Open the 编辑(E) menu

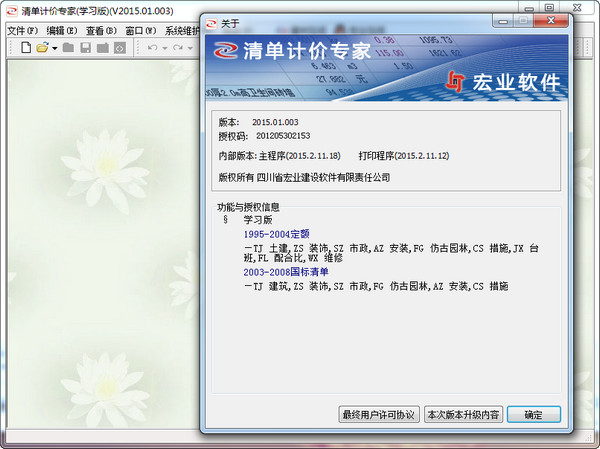tap(62, 31)
